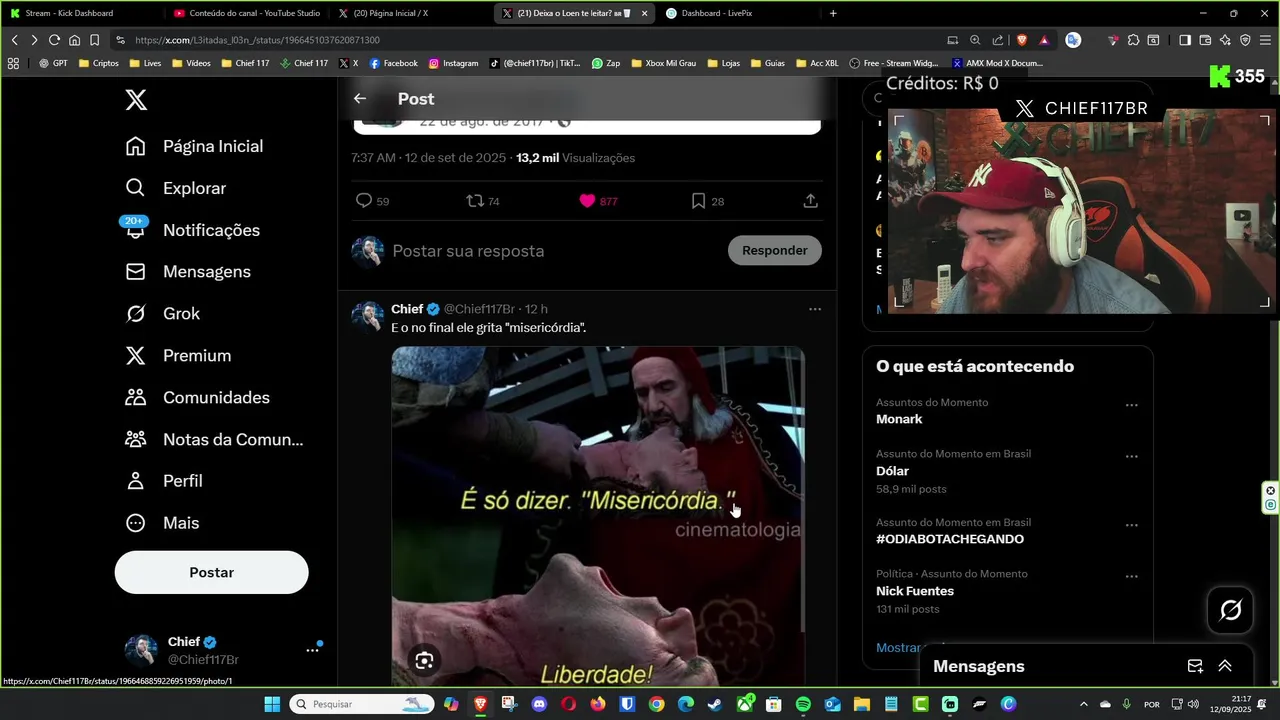1280x720 pixels.
Task: Open options for the #ODIABOTACHEGANDO trend
Action: 1132,526
